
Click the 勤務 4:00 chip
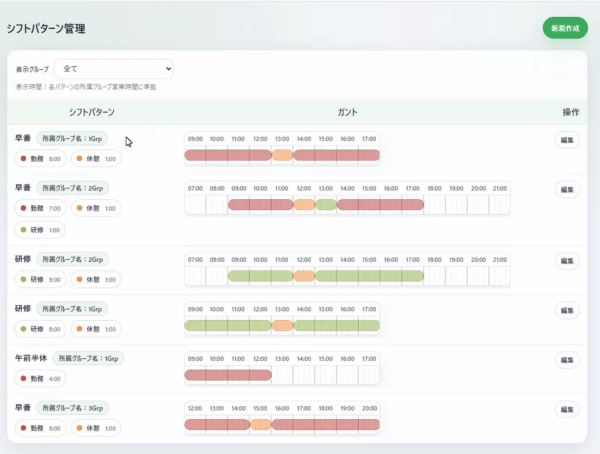(41, 379)
